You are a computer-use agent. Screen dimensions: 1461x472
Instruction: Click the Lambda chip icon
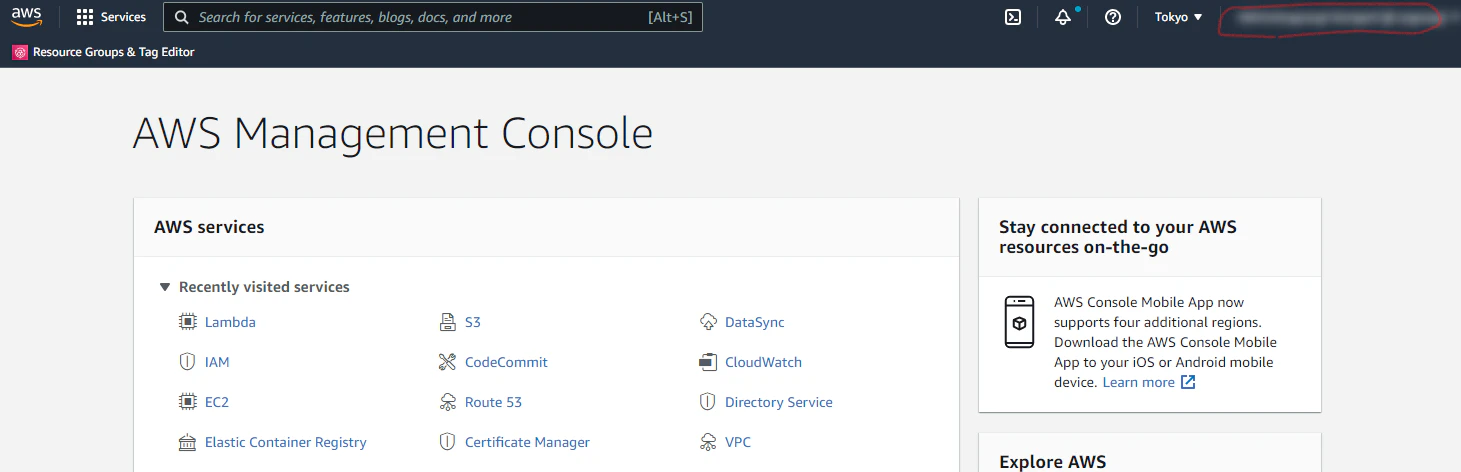pyautogui.click(x=187, y=322)
